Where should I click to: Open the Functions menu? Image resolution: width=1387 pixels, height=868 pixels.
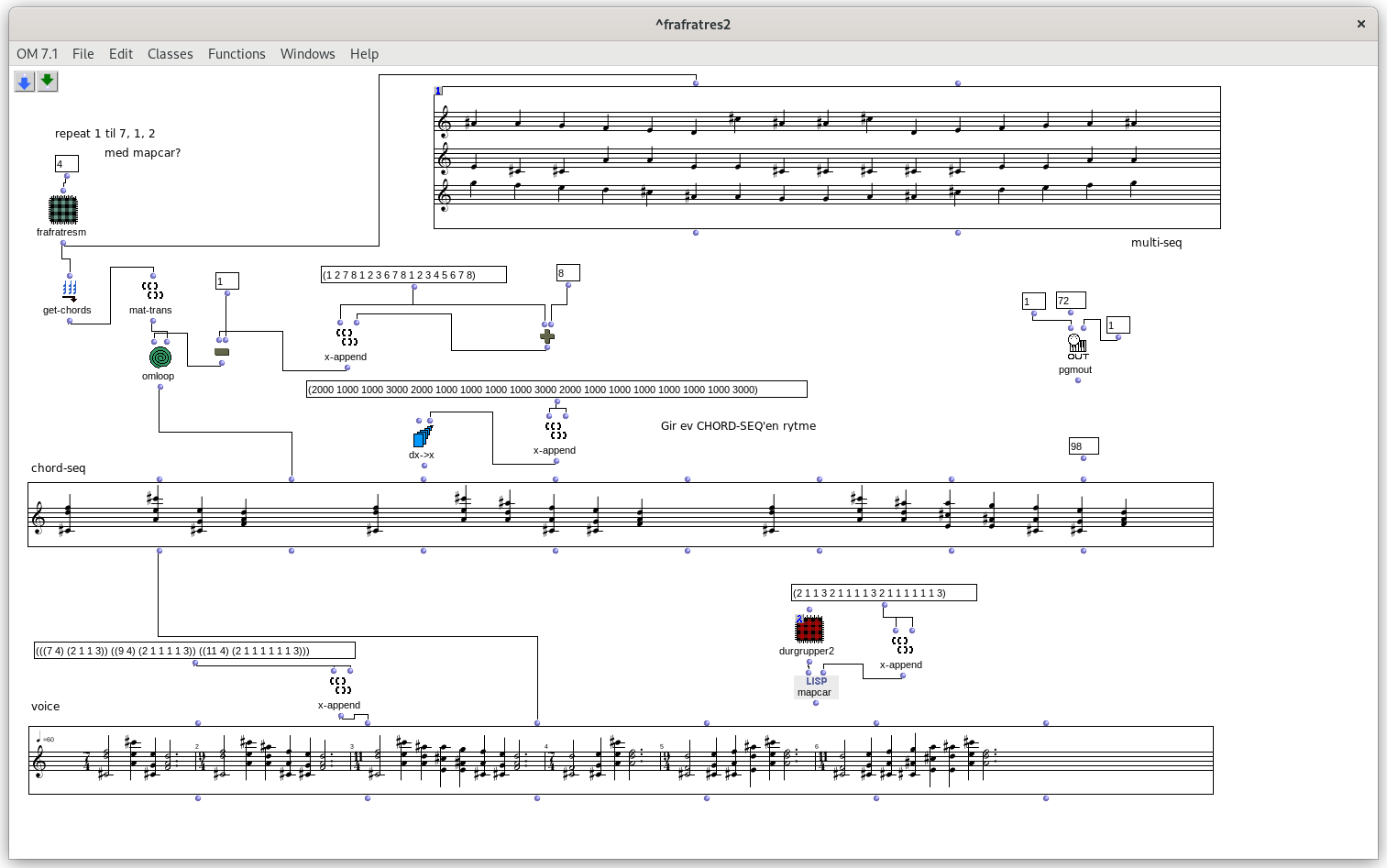237,53
